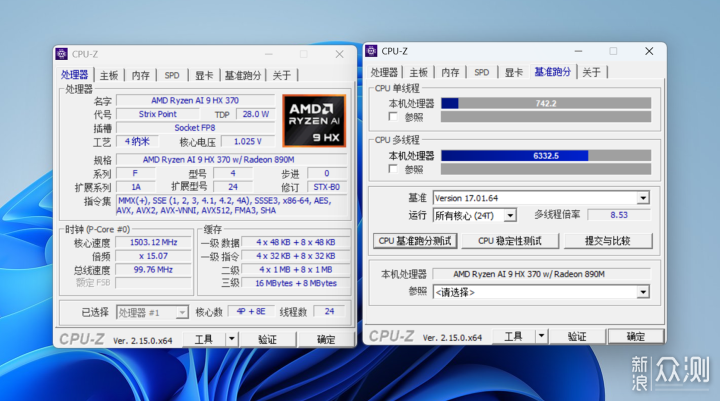Open the 已选择 处理器 #1 dropdown

coord(182,313)
